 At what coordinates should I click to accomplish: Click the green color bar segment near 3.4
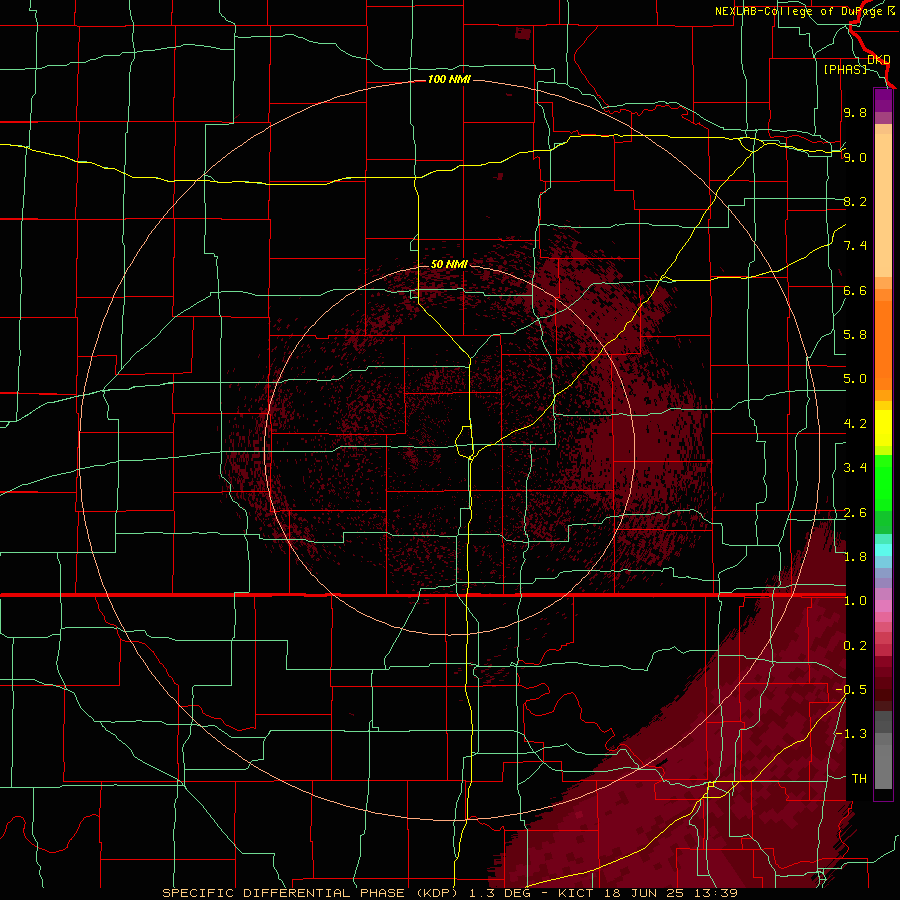(883, 482)
